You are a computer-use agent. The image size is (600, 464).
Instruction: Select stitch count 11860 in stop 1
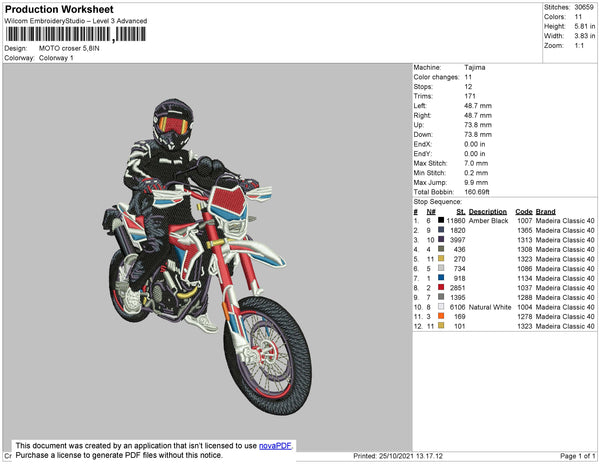coord(456,221)
